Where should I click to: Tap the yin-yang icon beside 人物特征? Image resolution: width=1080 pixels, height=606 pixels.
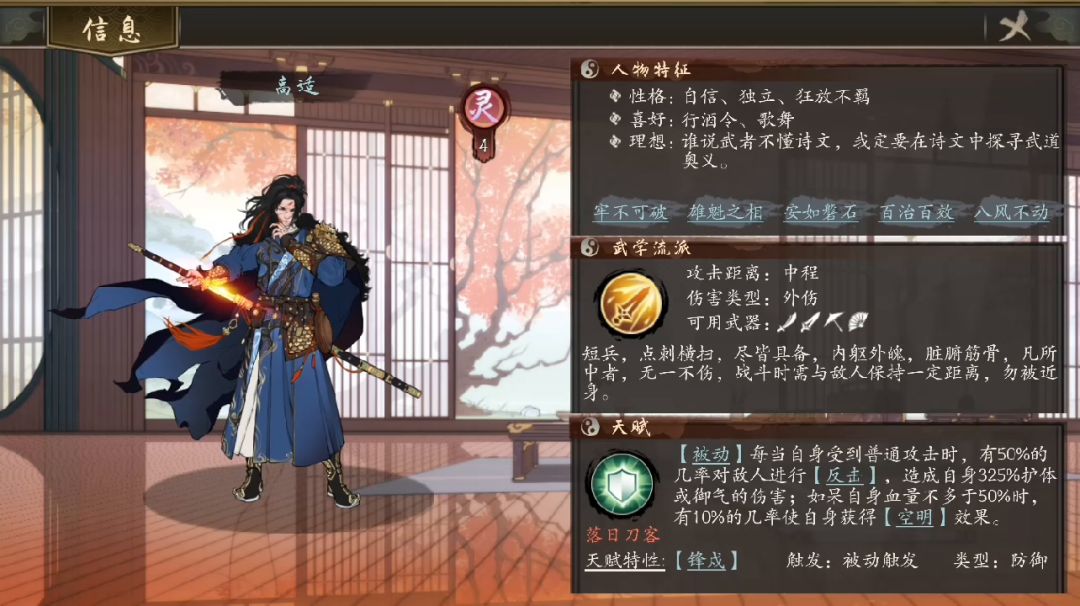pyautogui.click(x=590, y=70)
